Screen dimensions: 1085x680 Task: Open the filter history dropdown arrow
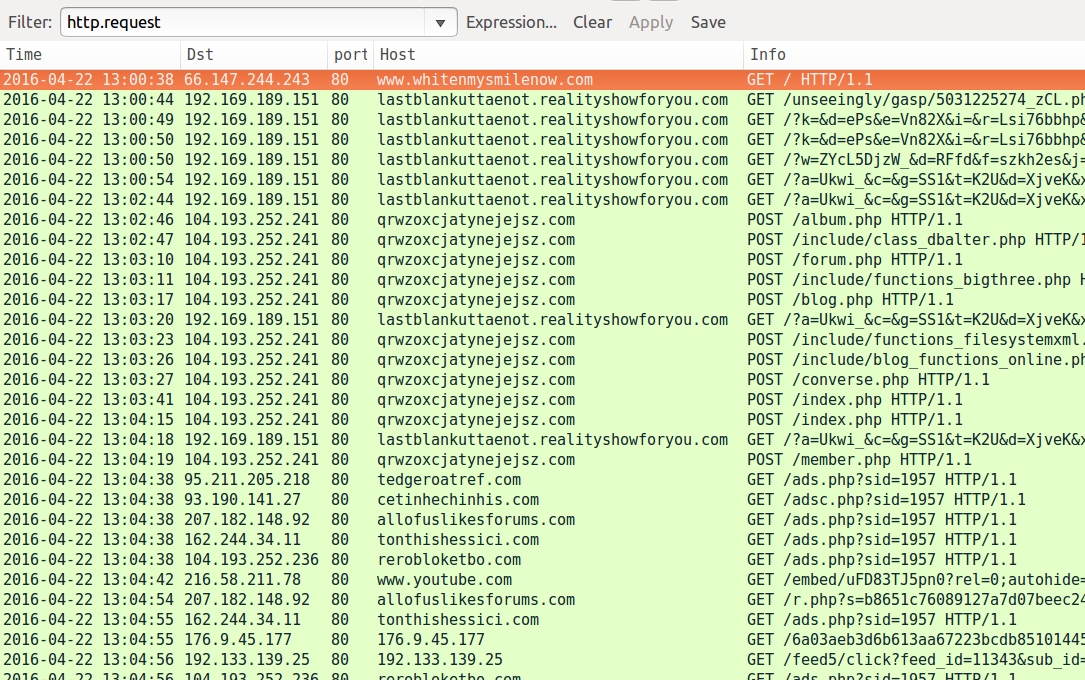440,22
